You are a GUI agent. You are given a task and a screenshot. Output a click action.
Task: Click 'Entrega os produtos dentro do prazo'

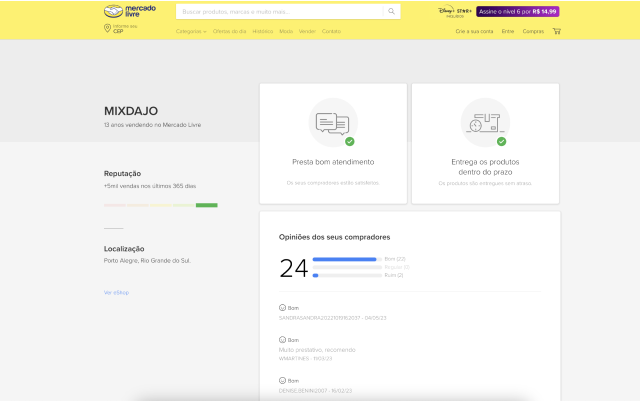pyautogui.click(x=485, y=167)
